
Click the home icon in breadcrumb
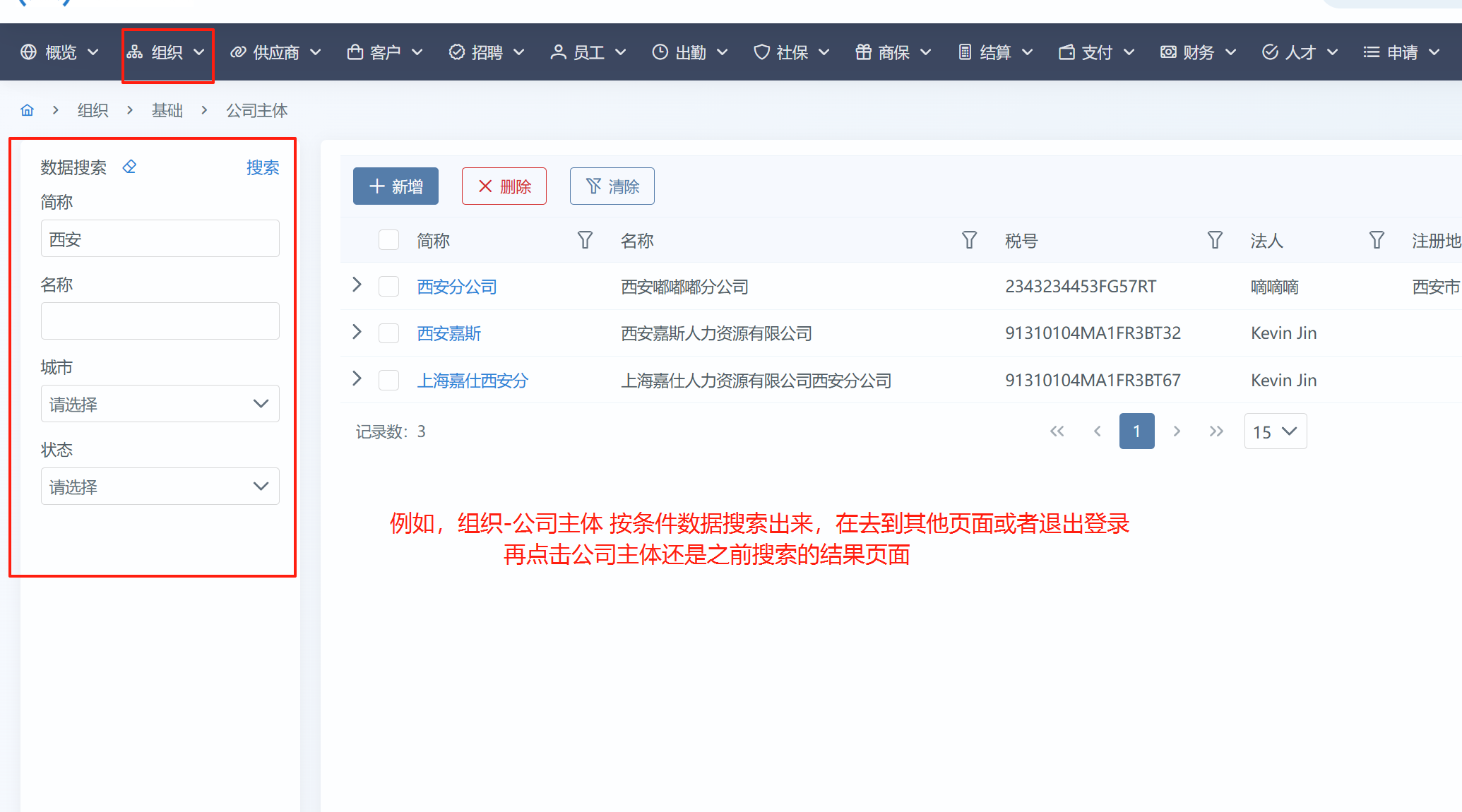[28, 110]
